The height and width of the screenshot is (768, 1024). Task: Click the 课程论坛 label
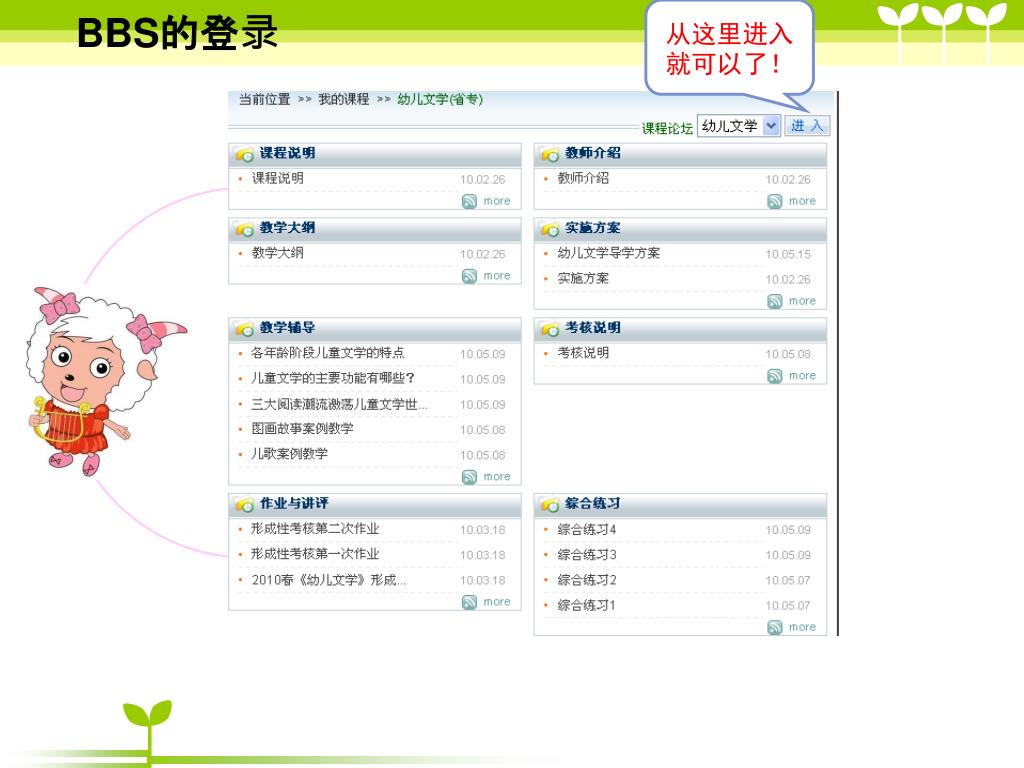(667, 128)
